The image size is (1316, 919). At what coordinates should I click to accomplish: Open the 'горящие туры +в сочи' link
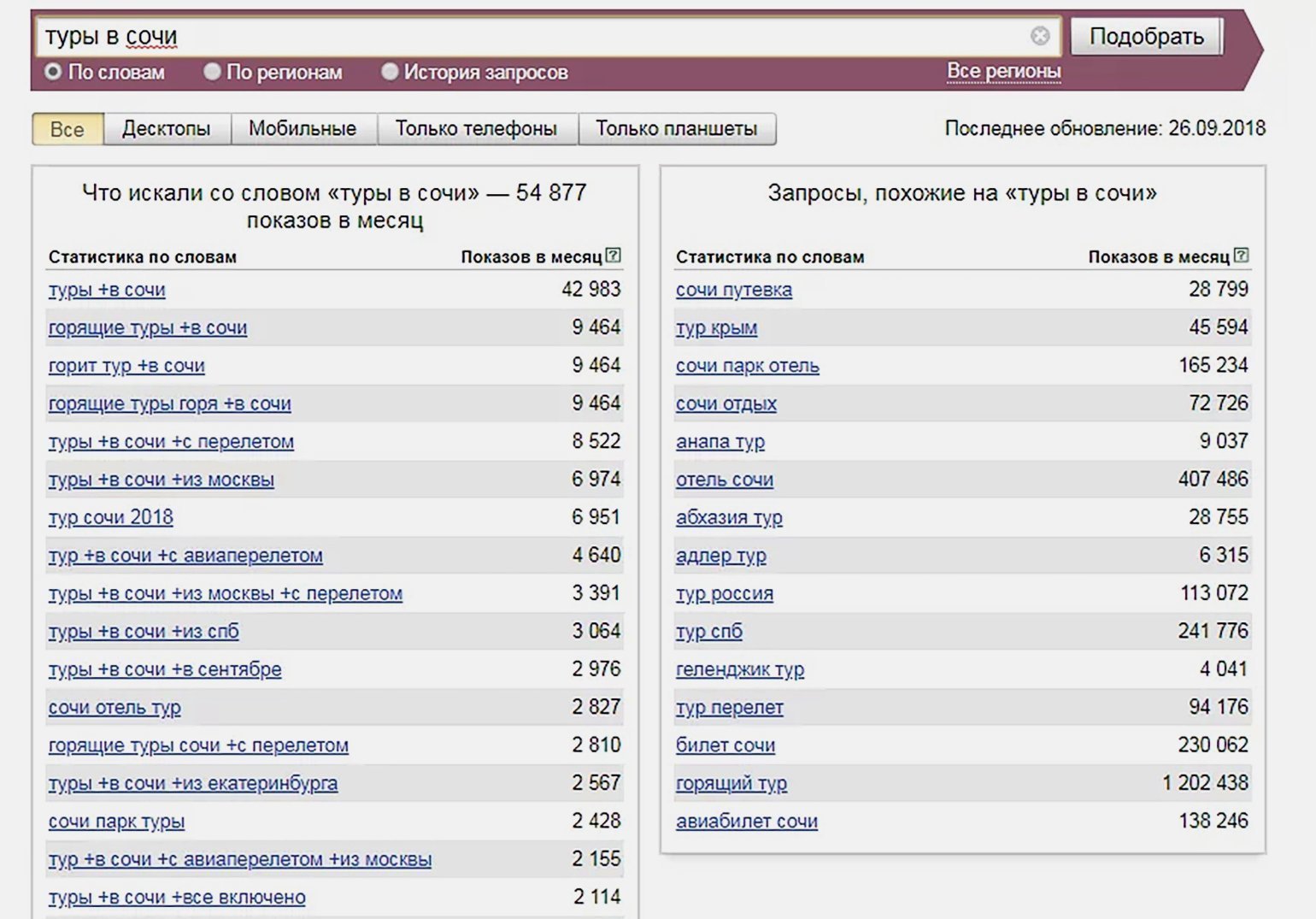click(148, 328)
